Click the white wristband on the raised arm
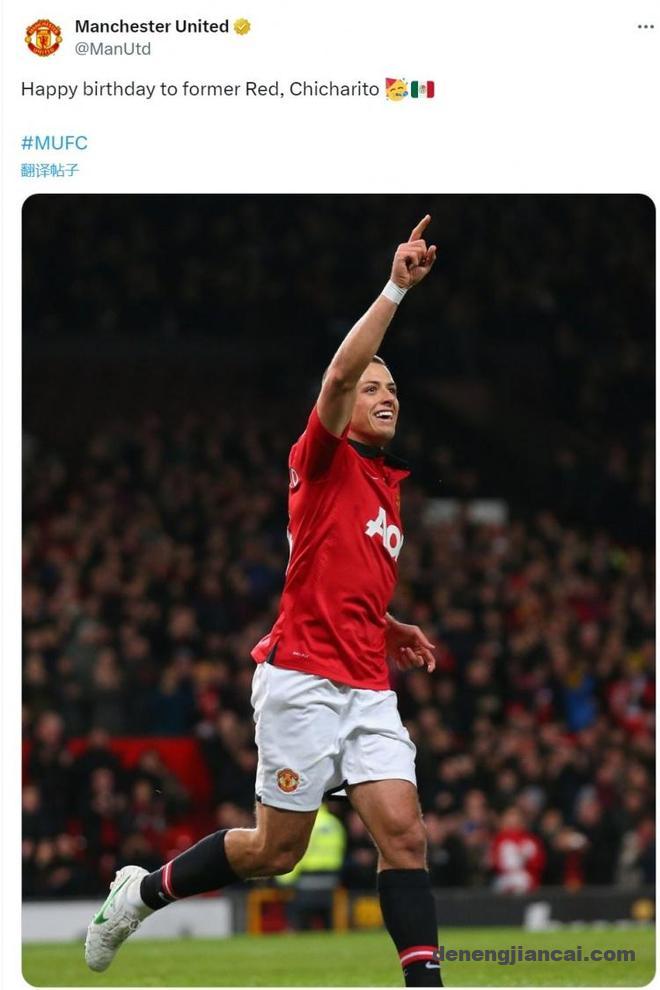Screen dimensions: 660x990 [x=394, y=292]
